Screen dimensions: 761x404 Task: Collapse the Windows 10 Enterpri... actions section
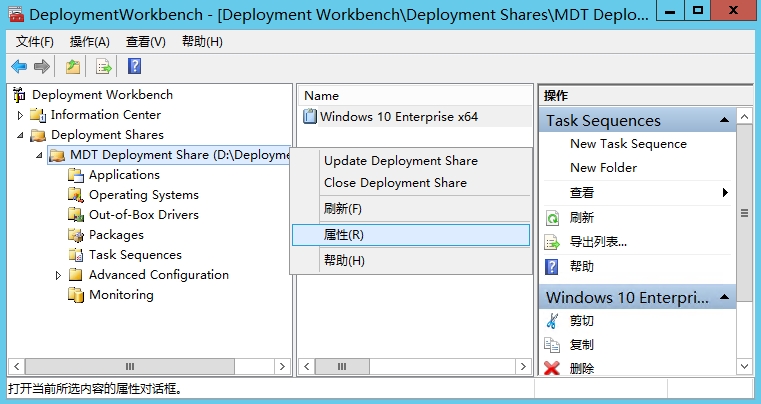coord(725,297)
